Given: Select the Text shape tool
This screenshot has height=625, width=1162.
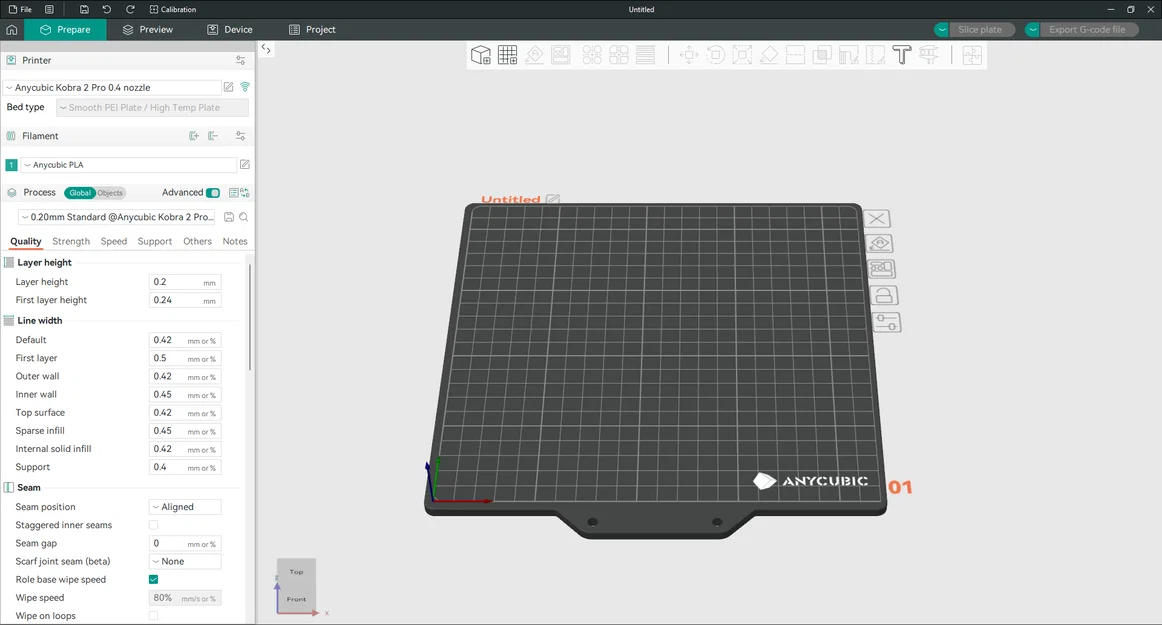Looking at the screenshot, I should 901,55.
